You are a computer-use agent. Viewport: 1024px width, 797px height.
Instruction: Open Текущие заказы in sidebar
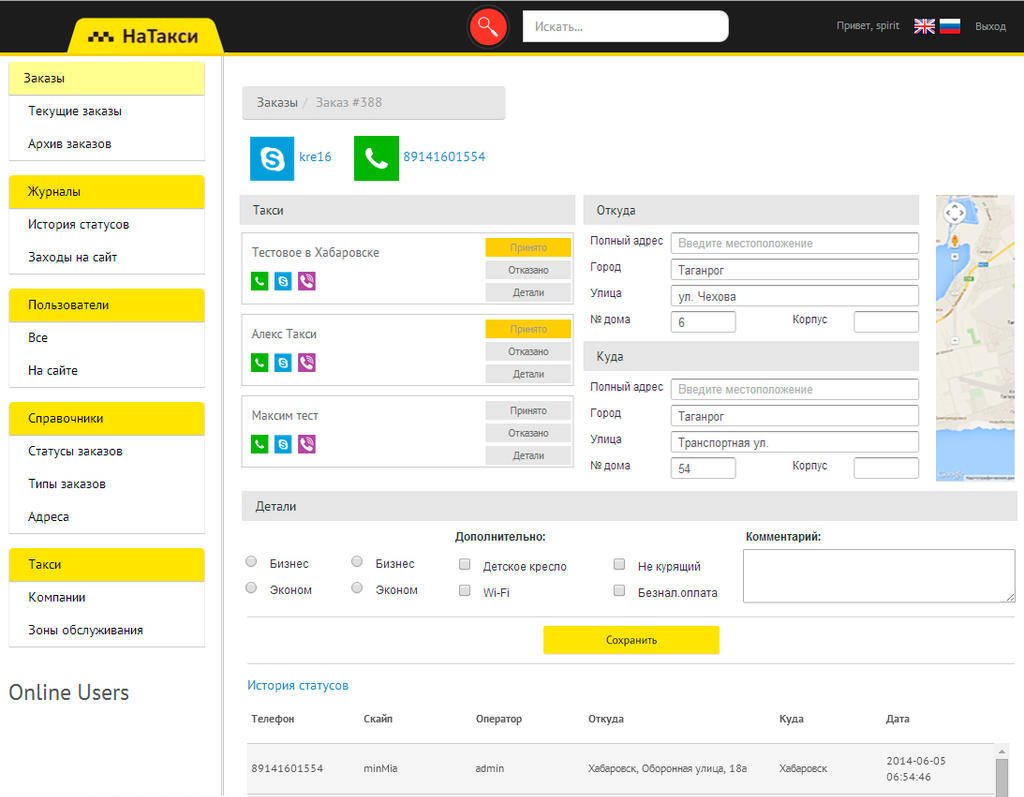pyautogui.click(x=75, y=111)
